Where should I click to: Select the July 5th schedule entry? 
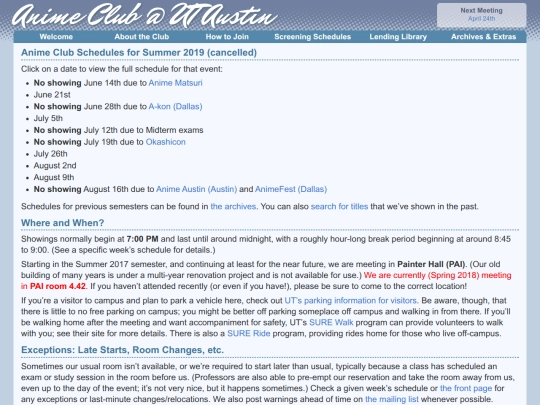[x=48, y=118]
